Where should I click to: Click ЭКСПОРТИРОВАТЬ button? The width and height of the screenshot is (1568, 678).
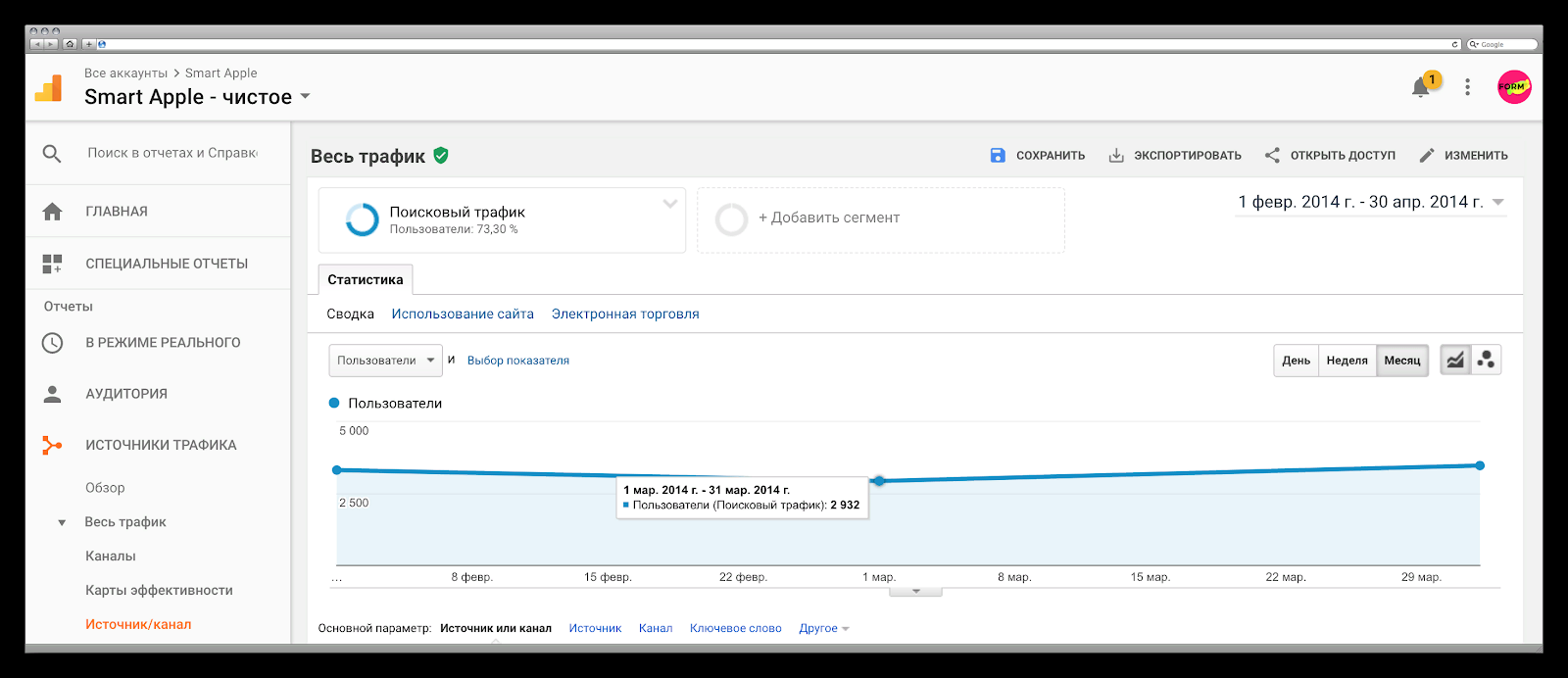coord(1175,155)
